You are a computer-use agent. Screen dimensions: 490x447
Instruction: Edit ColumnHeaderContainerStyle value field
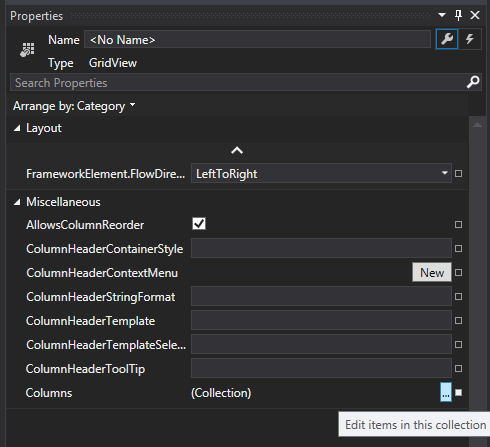(x=321, y=248)
